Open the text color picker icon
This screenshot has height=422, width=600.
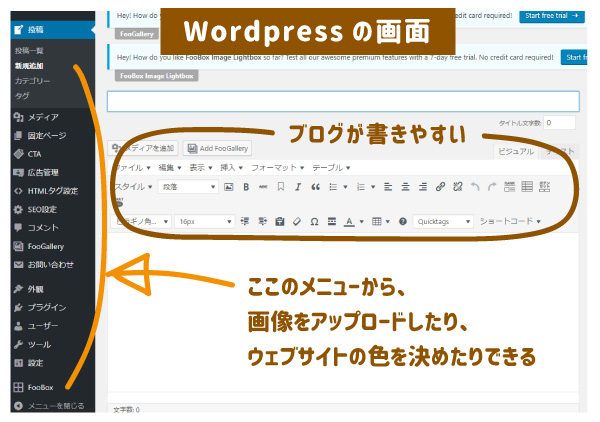click(x=351, y=221)
